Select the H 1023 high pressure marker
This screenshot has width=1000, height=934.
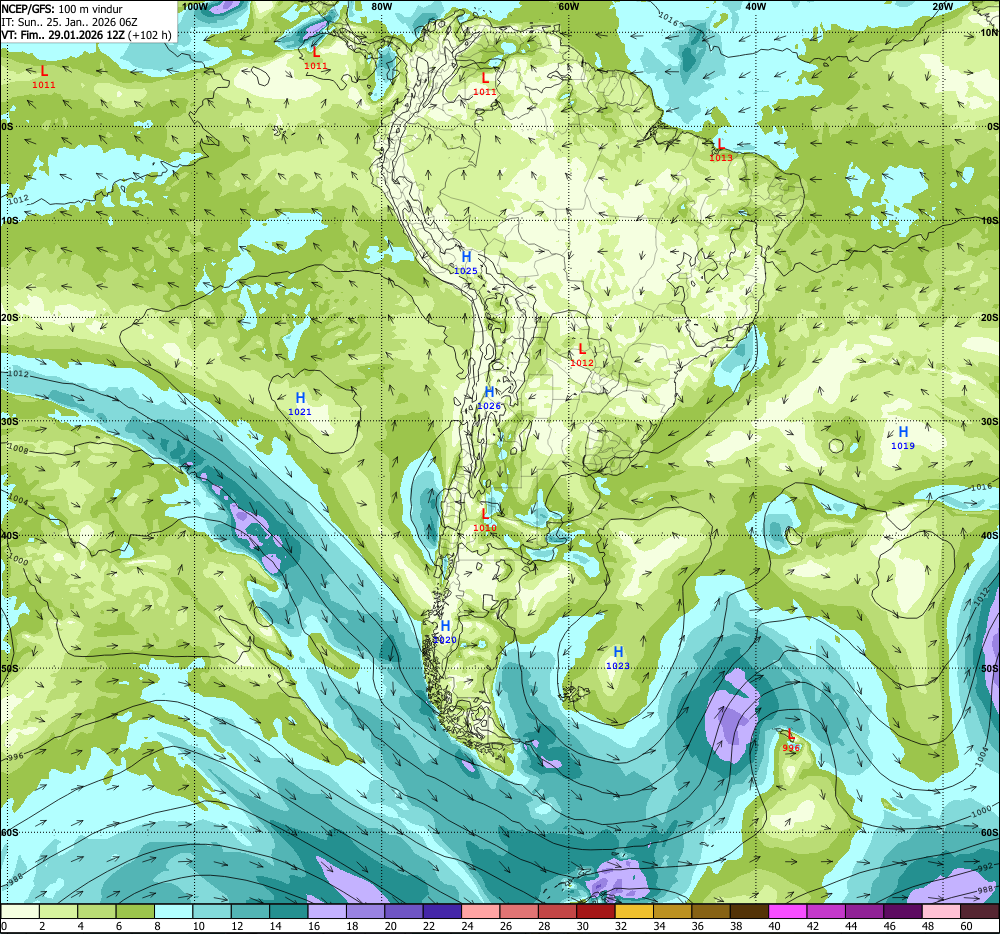(618, 657)
